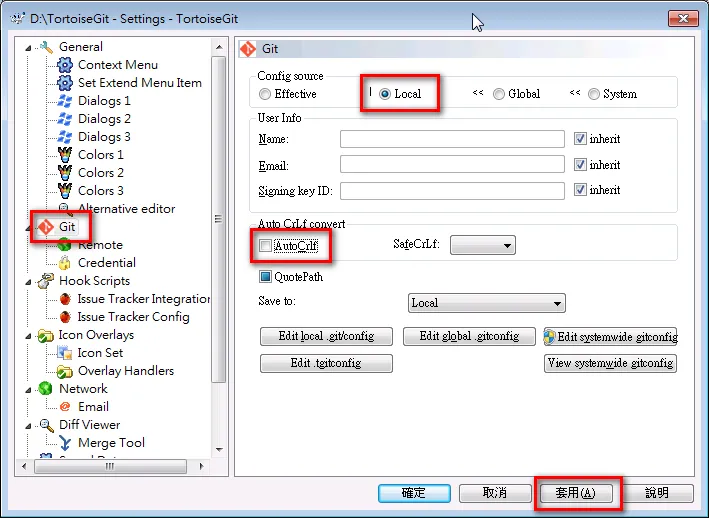Click Edit .tgitconfig button

pos(326,363)
